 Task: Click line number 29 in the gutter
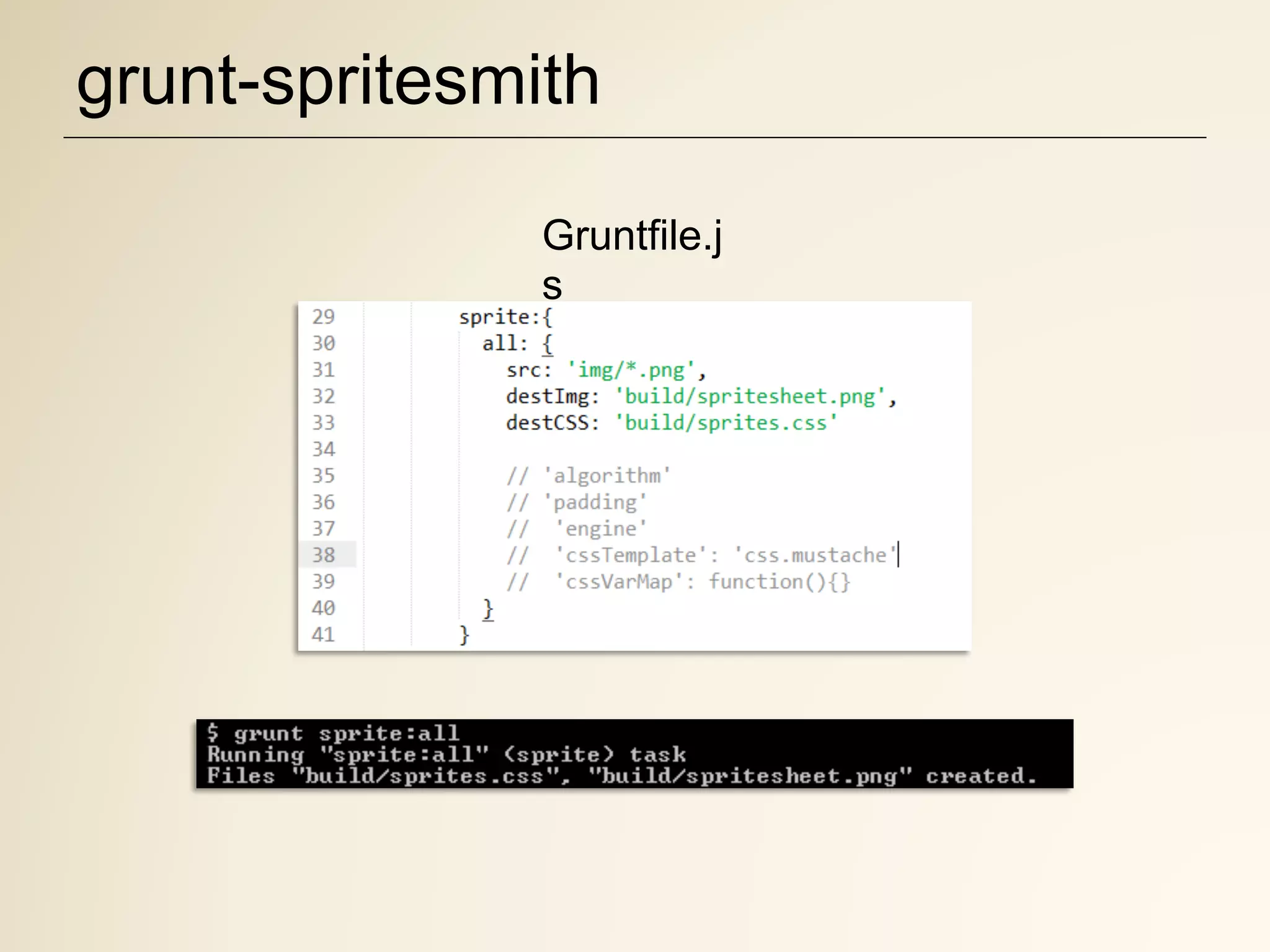point(323,317)
